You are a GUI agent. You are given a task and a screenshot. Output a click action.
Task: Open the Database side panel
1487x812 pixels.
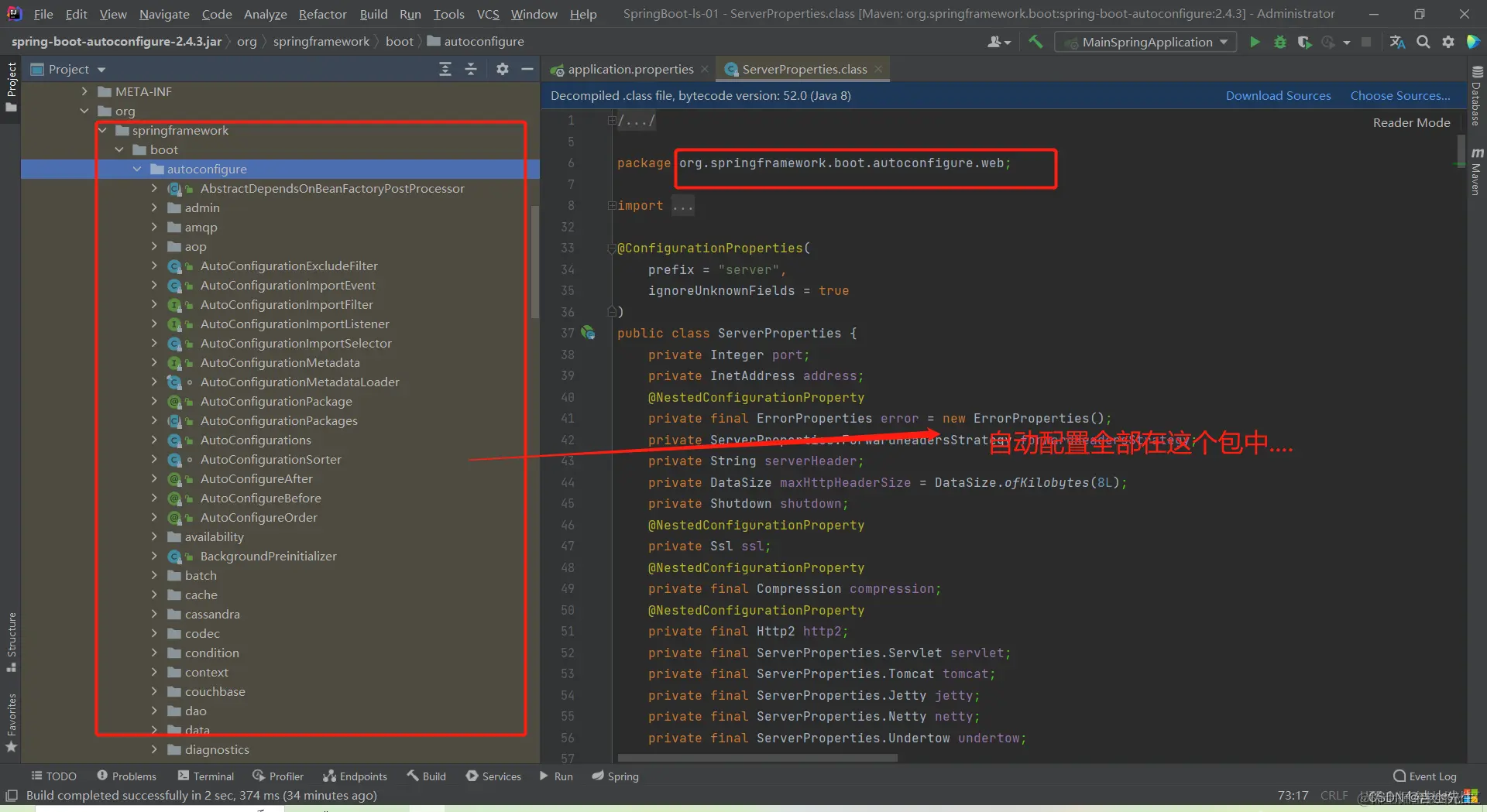coord(1476,95)
